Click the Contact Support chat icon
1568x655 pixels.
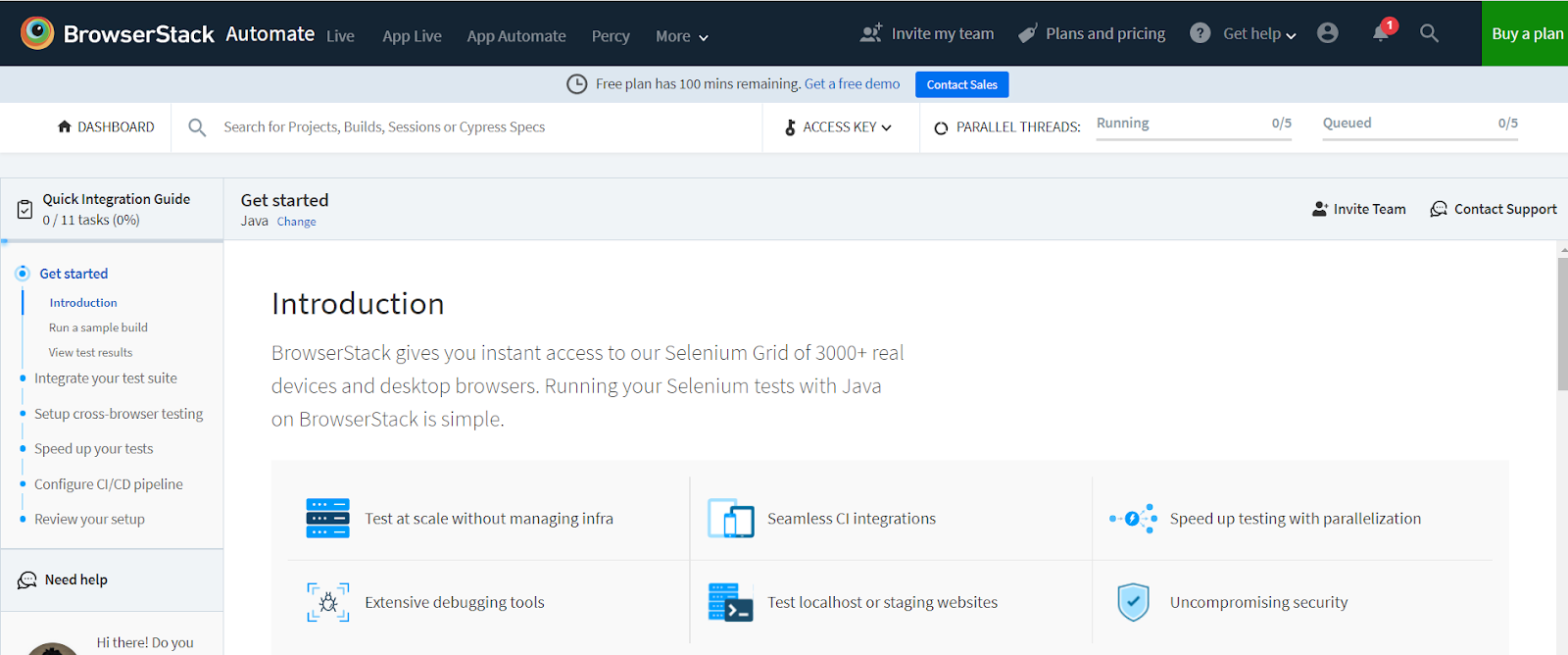coord(1439,209)
